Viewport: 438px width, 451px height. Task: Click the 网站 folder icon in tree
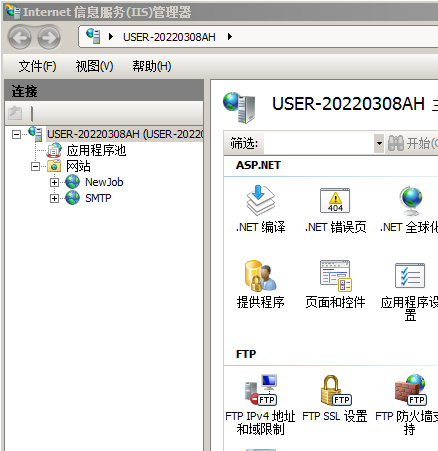(x=54, y=166)
